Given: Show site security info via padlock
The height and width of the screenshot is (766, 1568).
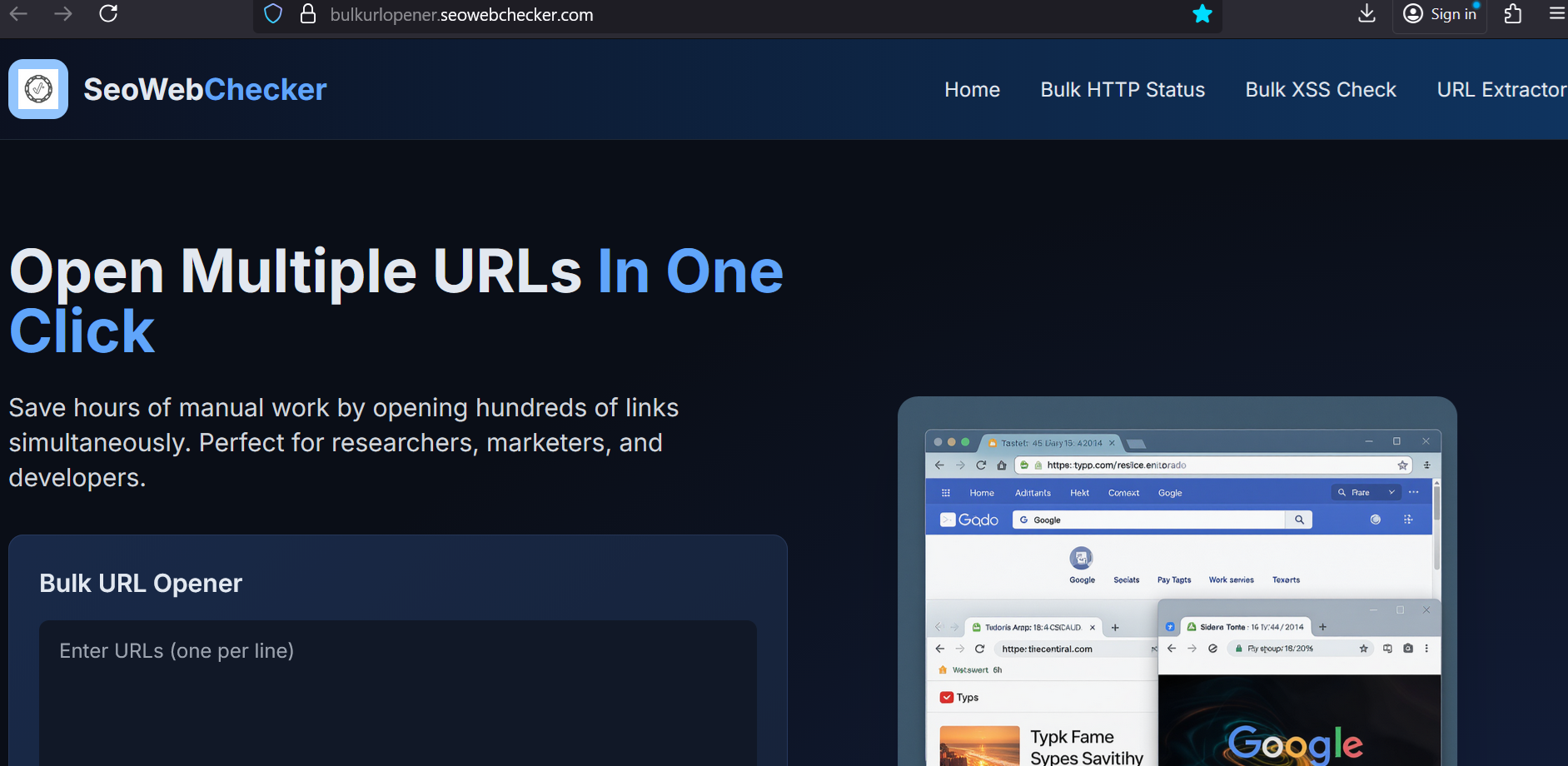Looking at the screenshot, I should coord(308,14).
